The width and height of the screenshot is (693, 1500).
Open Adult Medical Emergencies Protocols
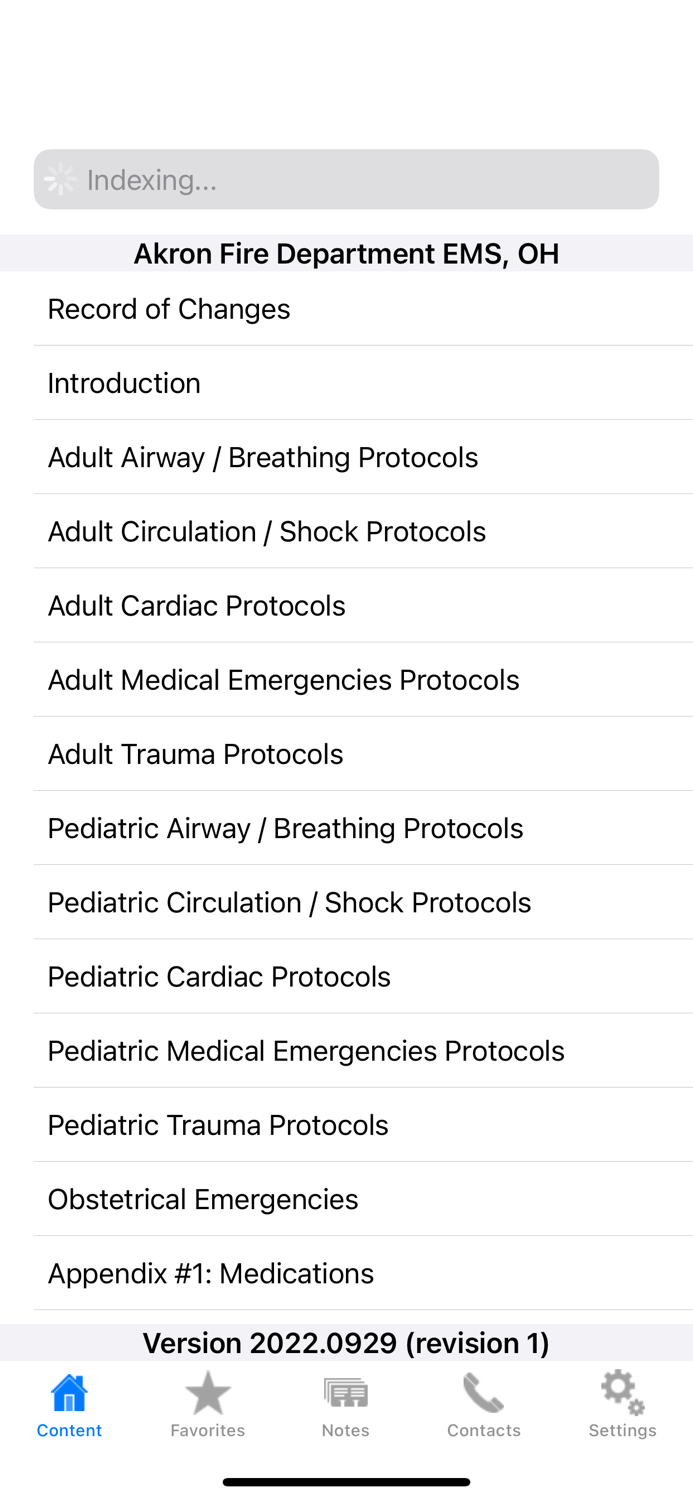pos(283,679)
